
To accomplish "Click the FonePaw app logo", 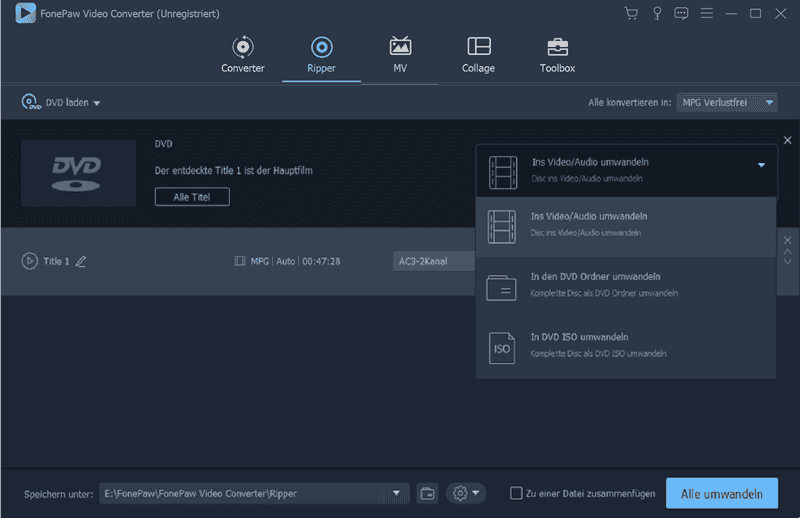I will coord(26,13).
